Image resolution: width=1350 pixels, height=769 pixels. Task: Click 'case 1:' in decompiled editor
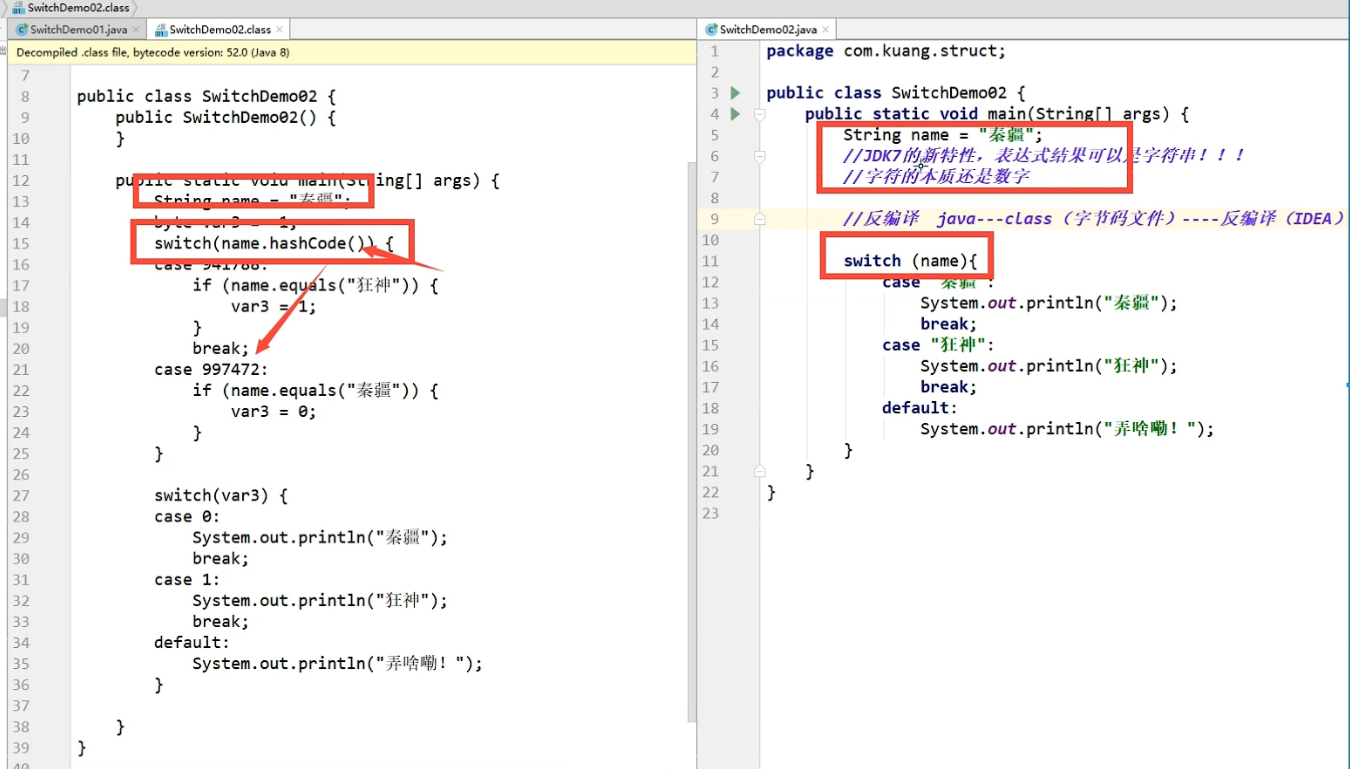coord(187,580)
